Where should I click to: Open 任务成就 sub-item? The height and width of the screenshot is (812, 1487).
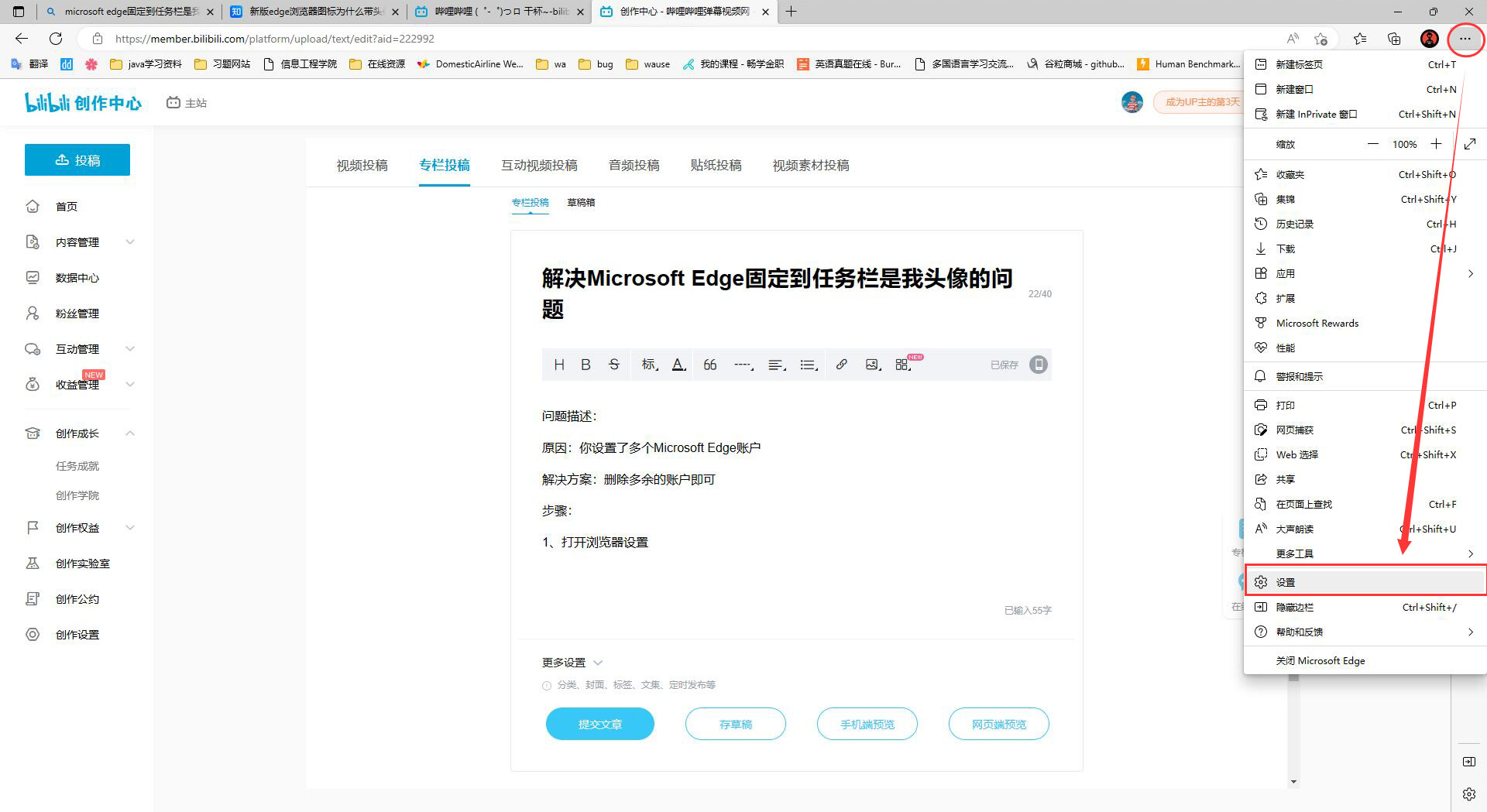(x=77, y=466)
